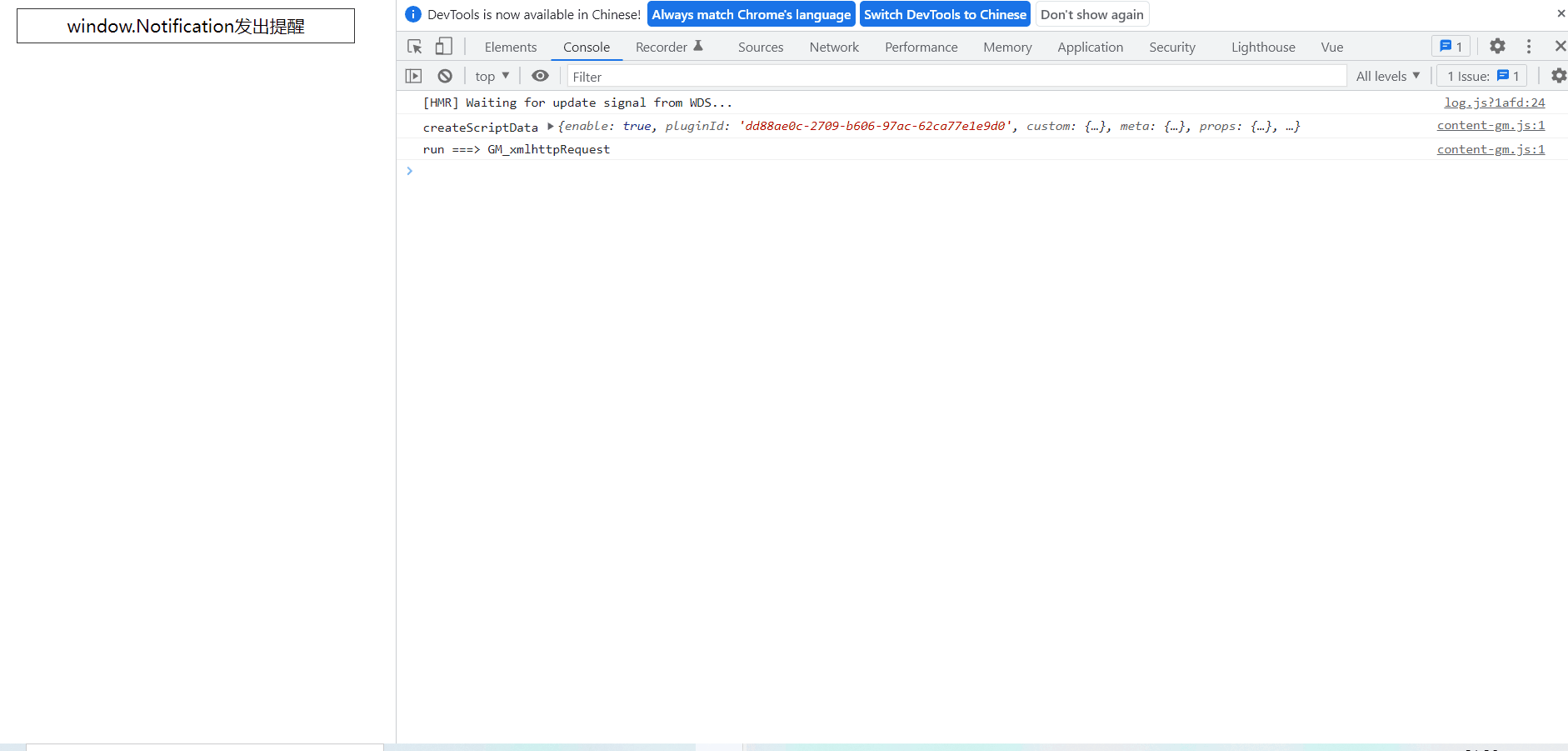Click Don't show again button
Screen dimensions: 1568x751
1092,14
